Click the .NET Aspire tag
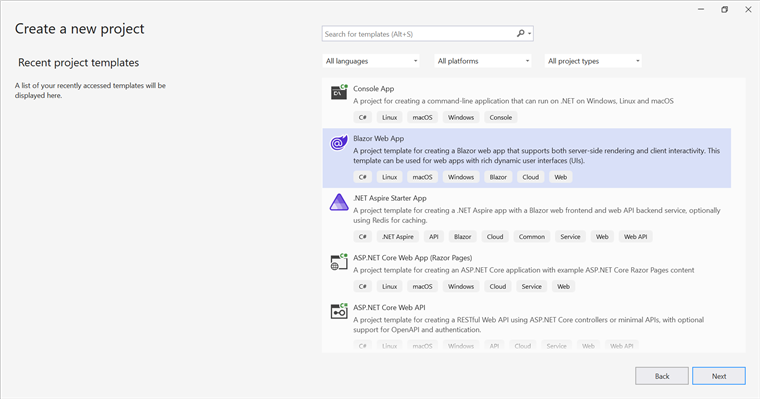Image resolution: width=760 pixels, height=399 pixels. [398, 237]
